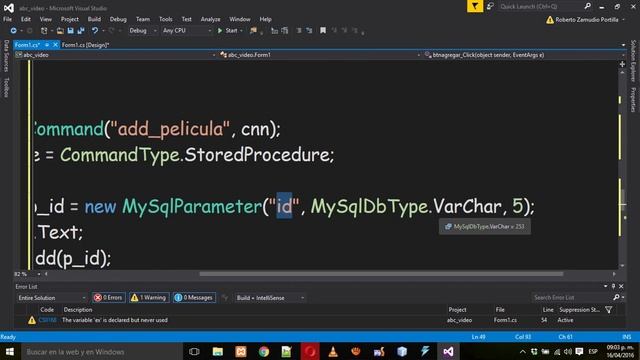Open the Roberto Zamudio Portilla account menu

(587, 20)
